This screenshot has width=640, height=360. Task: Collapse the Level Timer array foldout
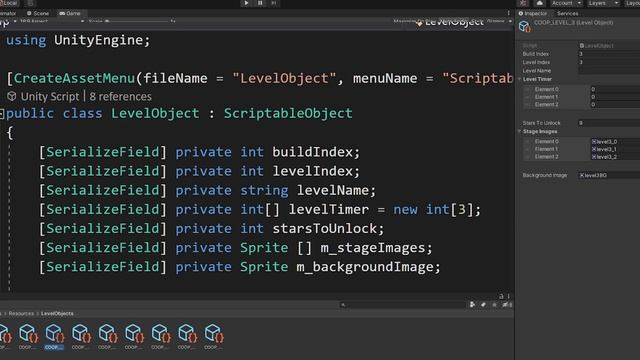520,79
